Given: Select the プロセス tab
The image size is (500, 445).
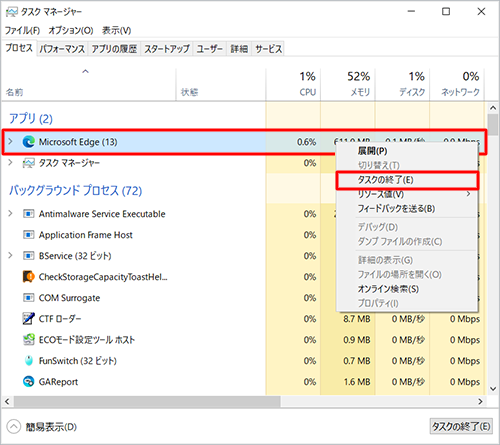Looking at the screenshot, I should point(19,48).
